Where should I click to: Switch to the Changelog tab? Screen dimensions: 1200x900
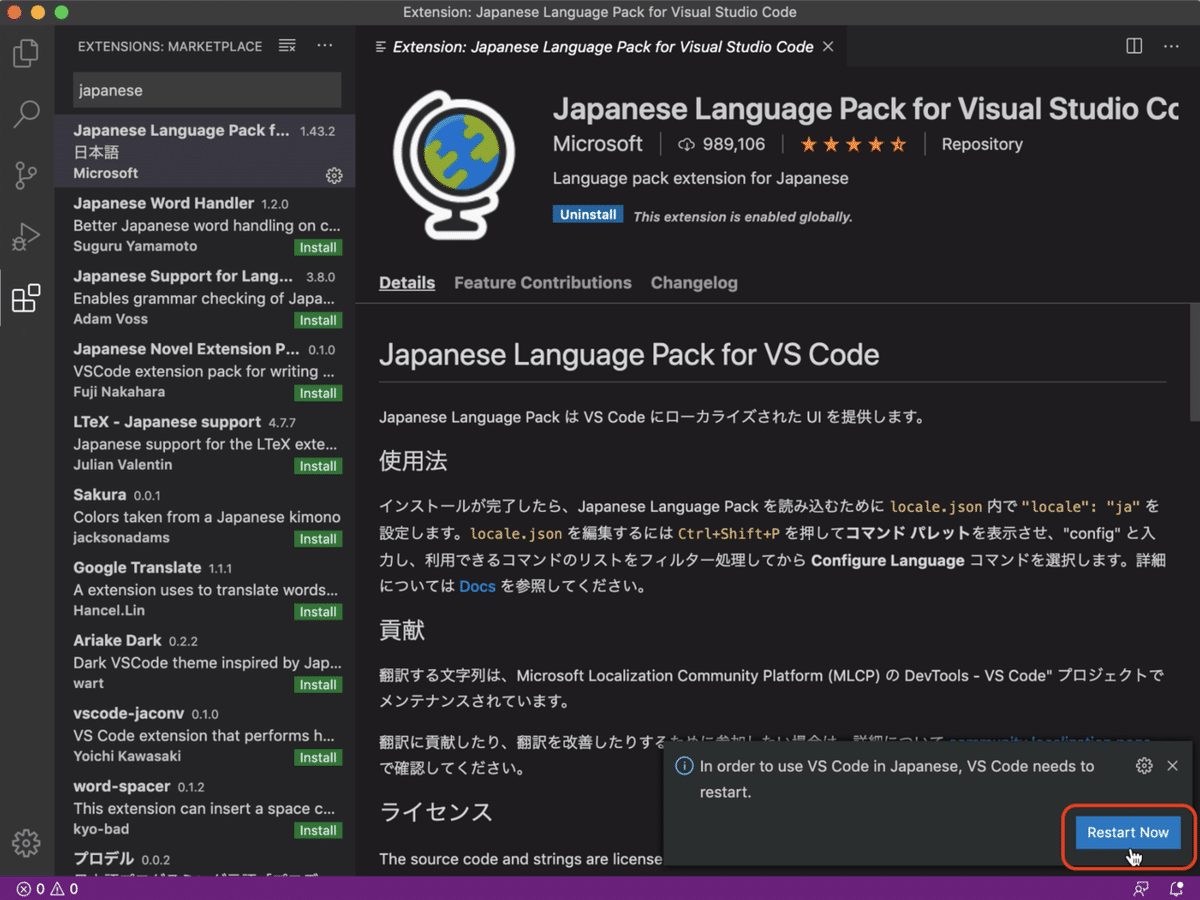(694, 283)
